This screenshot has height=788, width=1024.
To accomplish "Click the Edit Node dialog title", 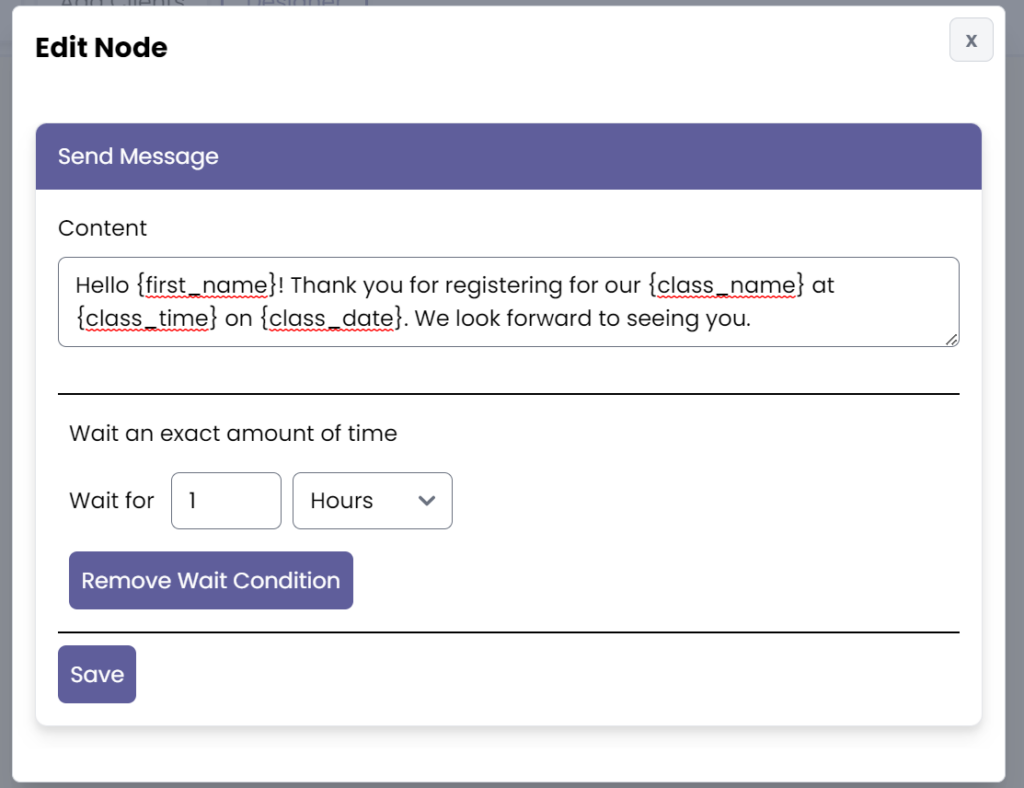I will click(x=101, y=47).
